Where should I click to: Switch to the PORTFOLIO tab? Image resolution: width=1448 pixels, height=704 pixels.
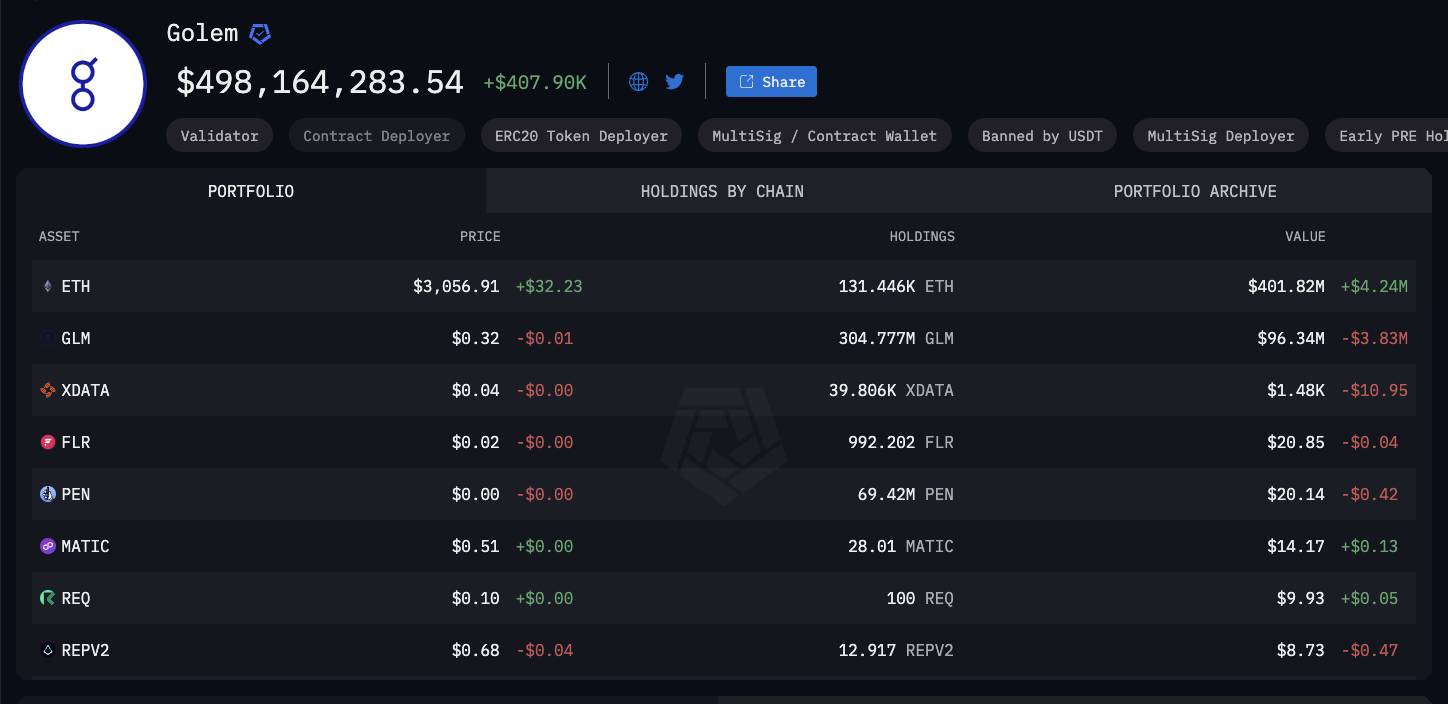[x=251, y=191]
